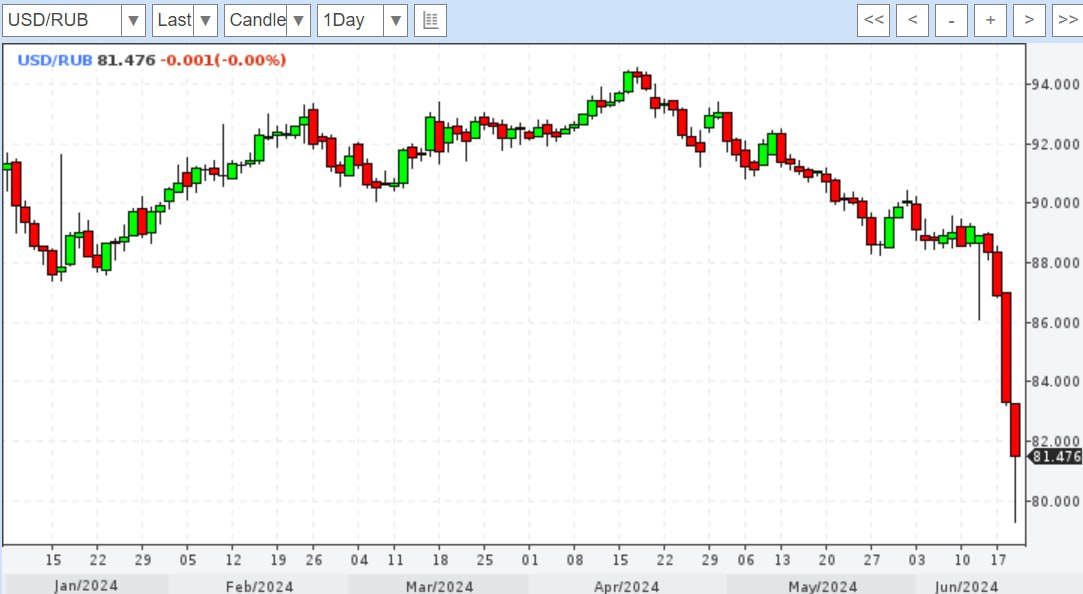This screenshot has width=1083, height=594.
Task: Expand the USD/RUB symbol dropdown arrow
Action: [x=134, y=20]
